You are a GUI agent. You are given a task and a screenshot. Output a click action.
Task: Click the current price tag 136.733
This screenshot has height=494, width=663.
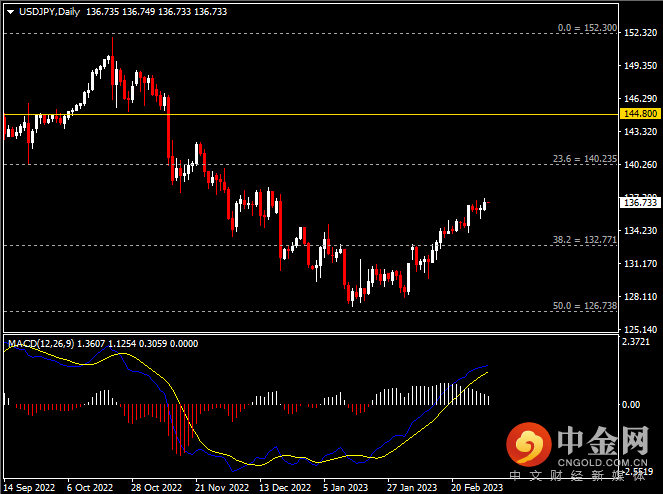[638, 202]
